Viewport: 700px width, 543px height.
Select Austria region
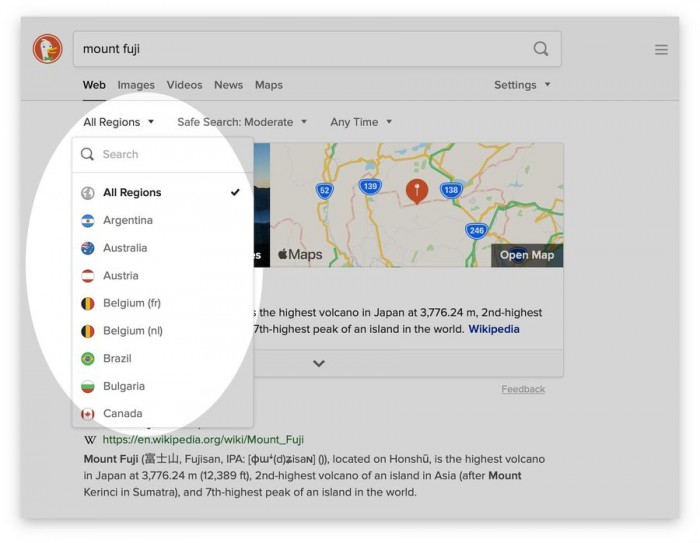[162, 276]
